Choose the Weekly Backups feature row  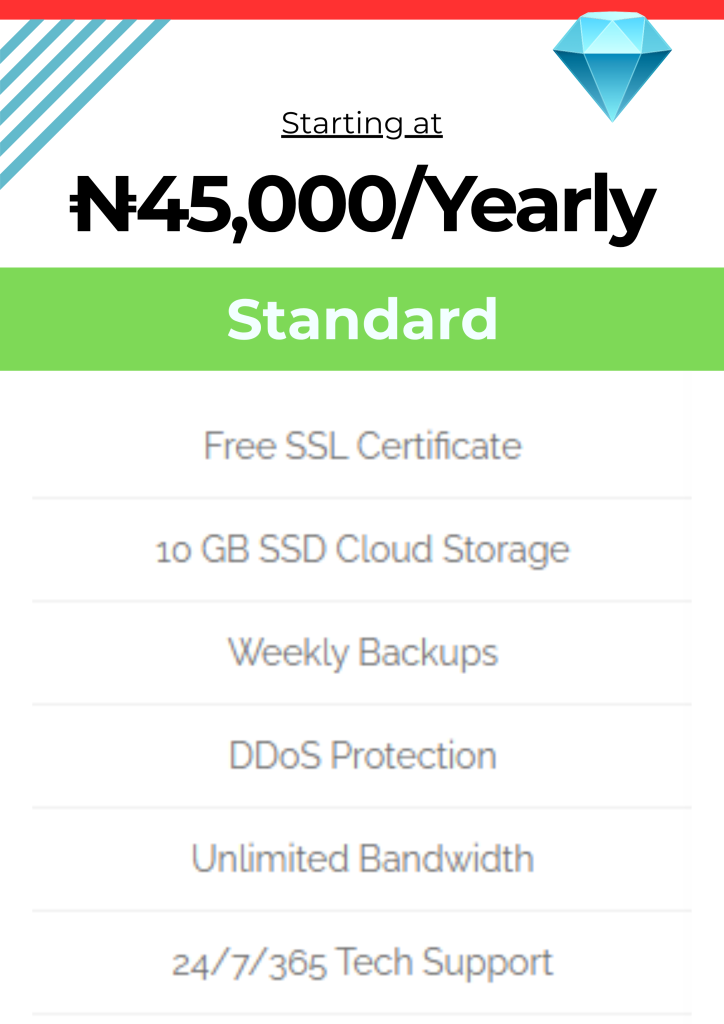[362, 653]
